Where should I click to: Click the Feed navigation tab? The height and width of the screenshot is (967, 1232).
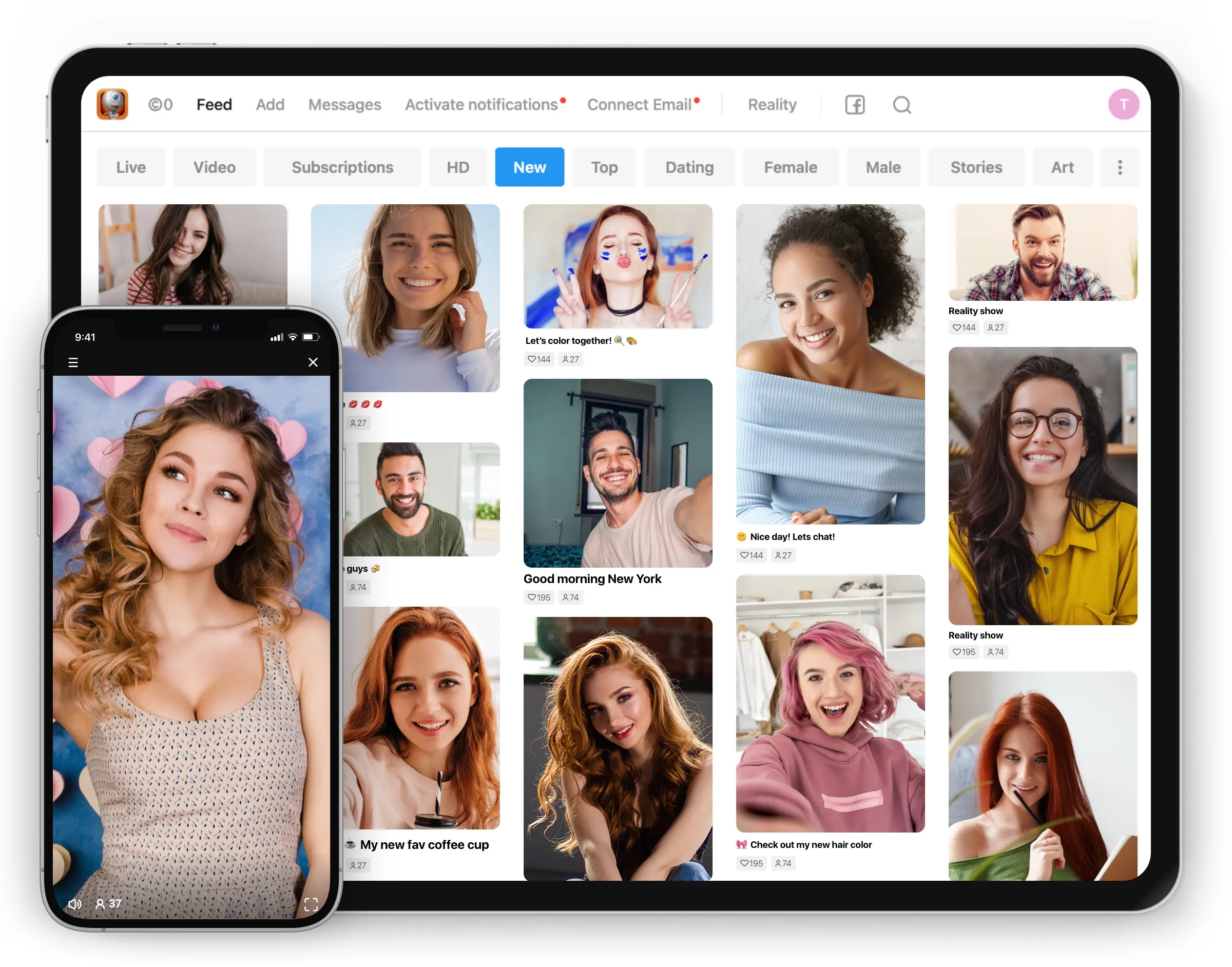click(213, 103)
